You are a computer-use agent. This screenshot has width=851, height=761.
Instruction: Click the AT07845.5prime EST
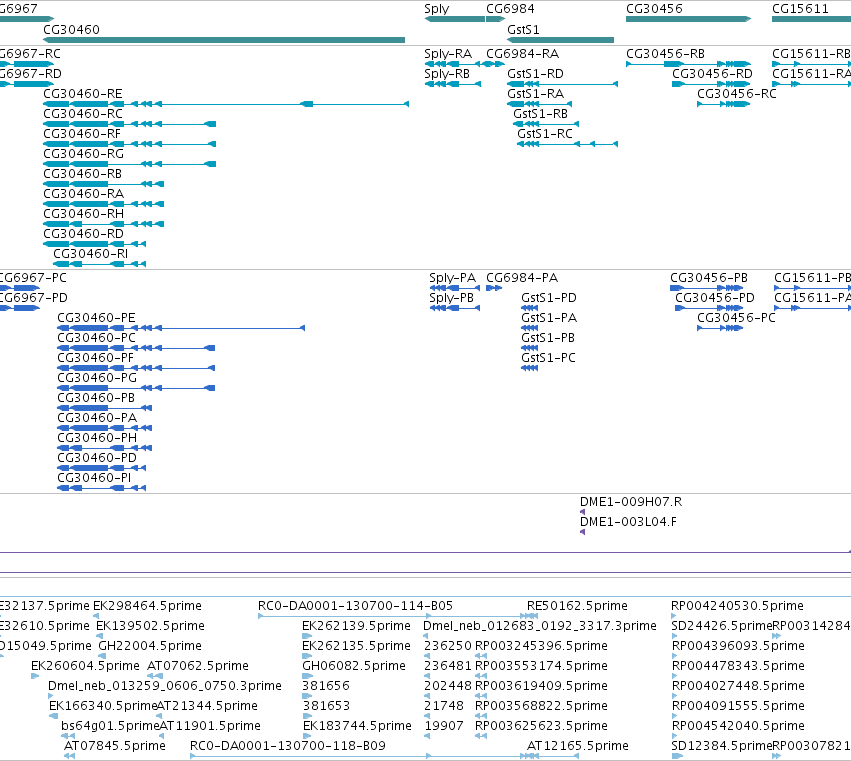pos(115,745)
